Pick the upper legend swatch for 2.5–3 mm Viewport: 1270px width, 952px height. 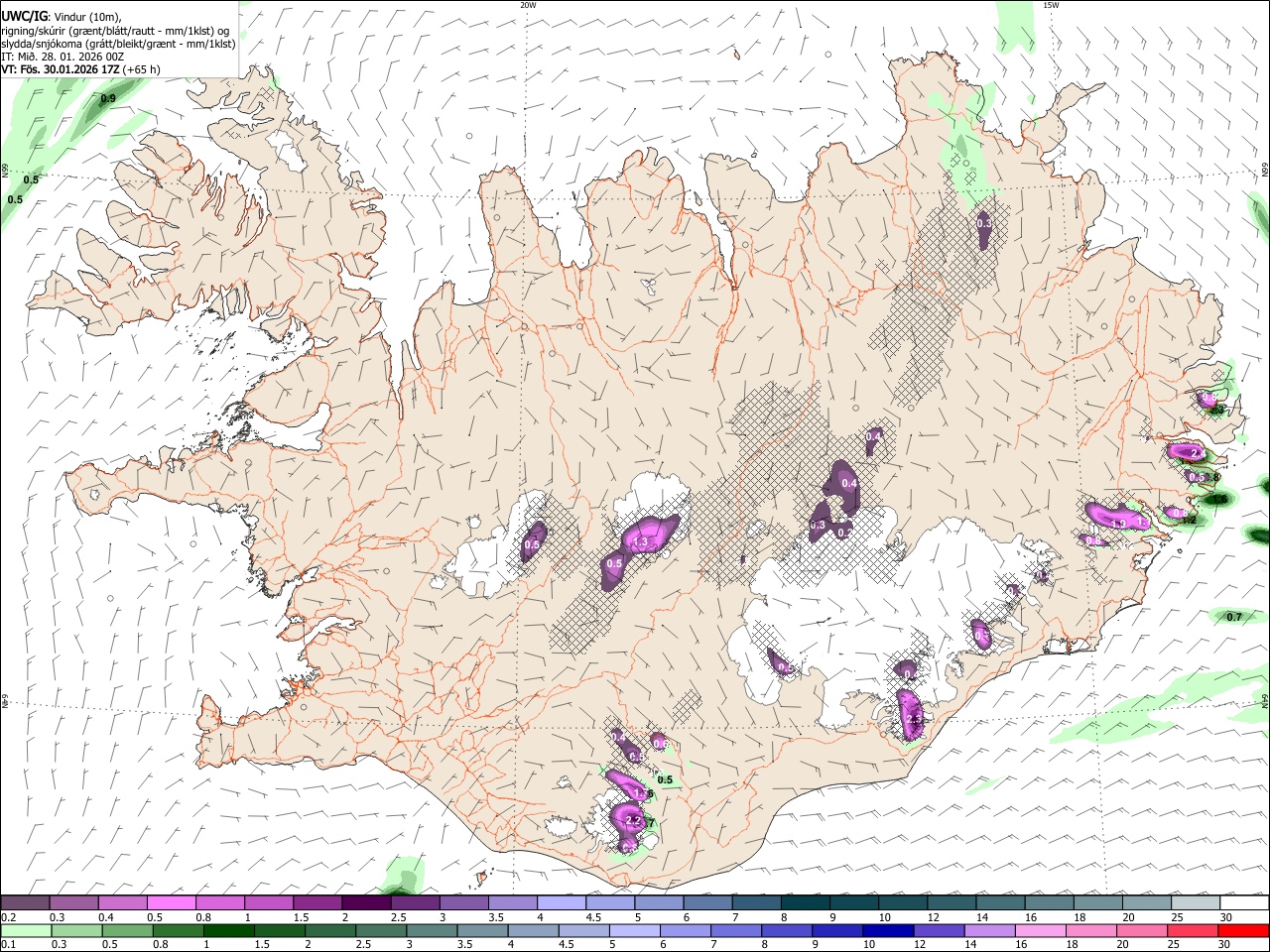[415, 903]
